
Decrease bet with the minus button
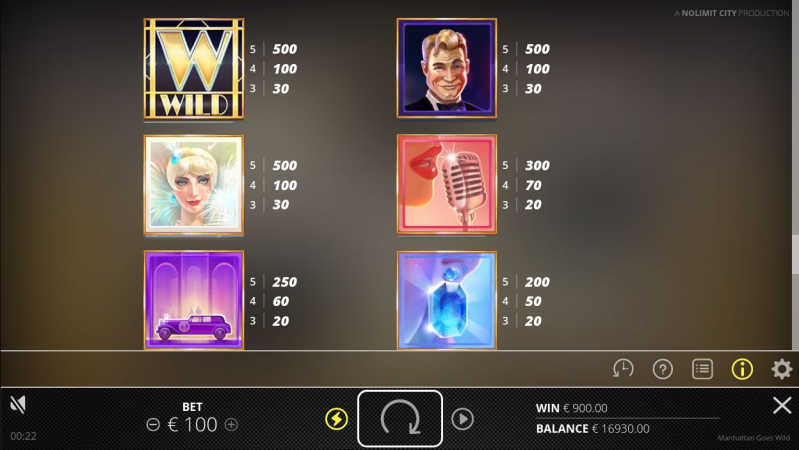click(153, 425)
